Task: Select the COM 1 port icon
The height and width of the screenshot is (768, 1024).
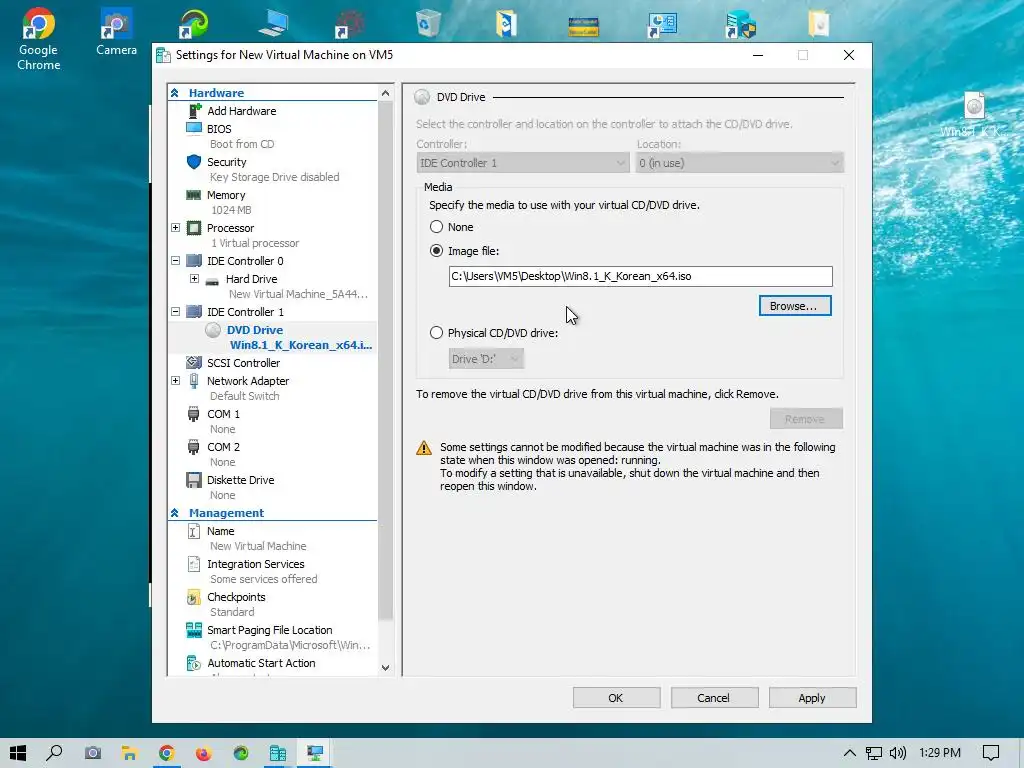Action: [193, 414]
